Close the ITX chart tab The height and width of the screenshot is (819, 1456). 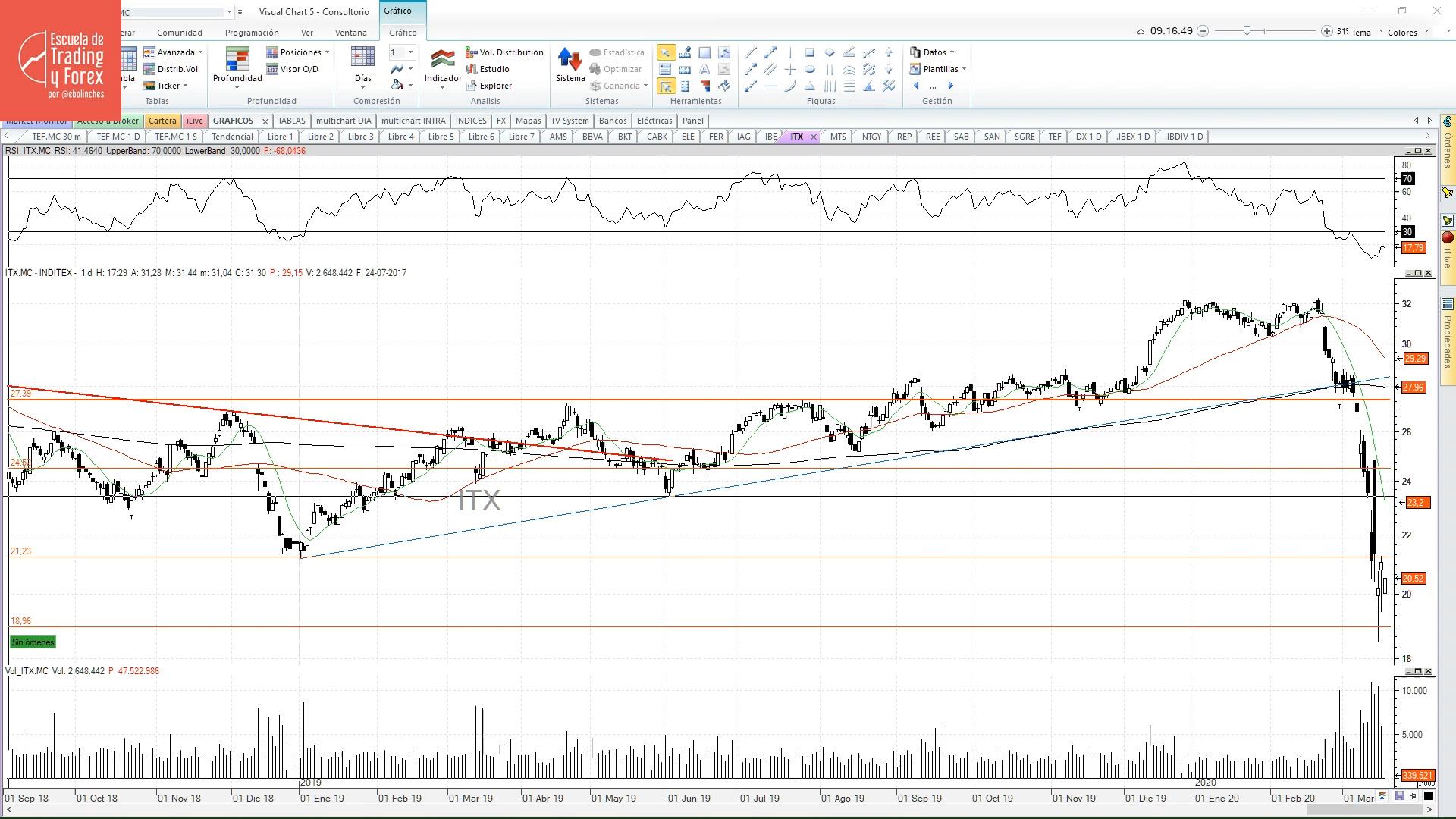click(814, 137)
